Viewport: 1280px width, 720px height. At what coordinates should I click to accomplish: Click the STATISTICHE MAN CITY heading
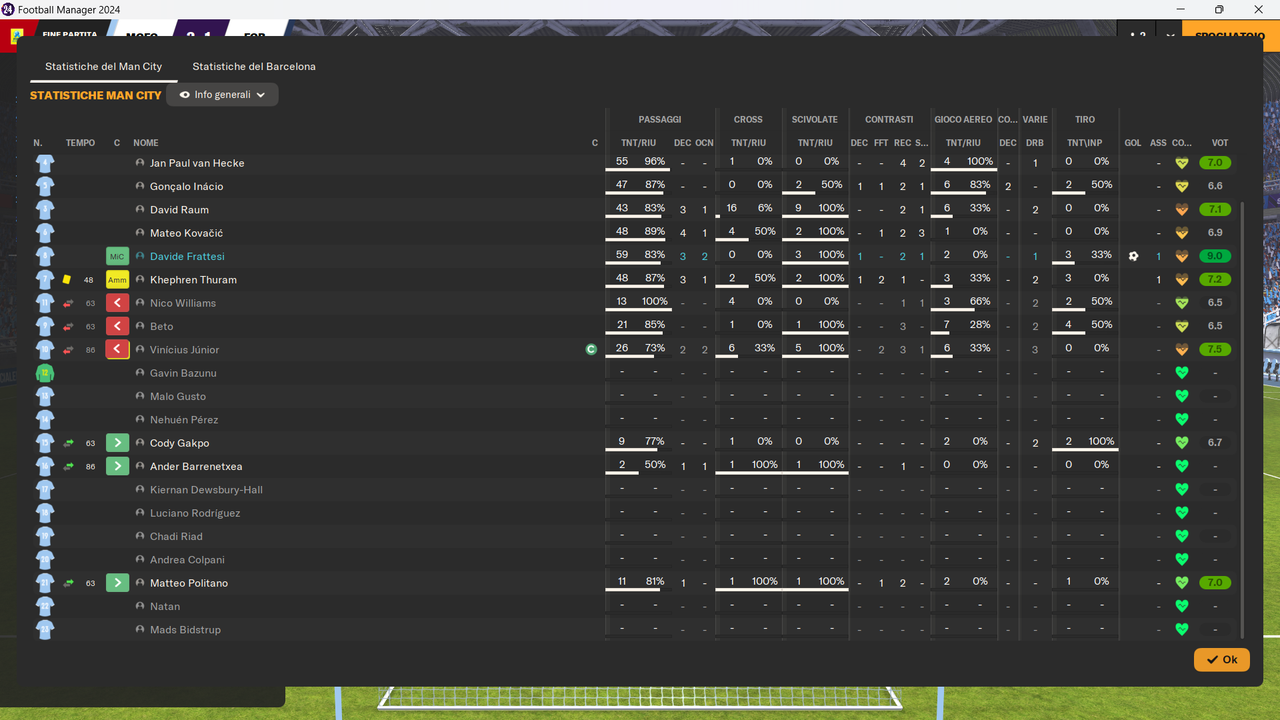pos(96,96)
